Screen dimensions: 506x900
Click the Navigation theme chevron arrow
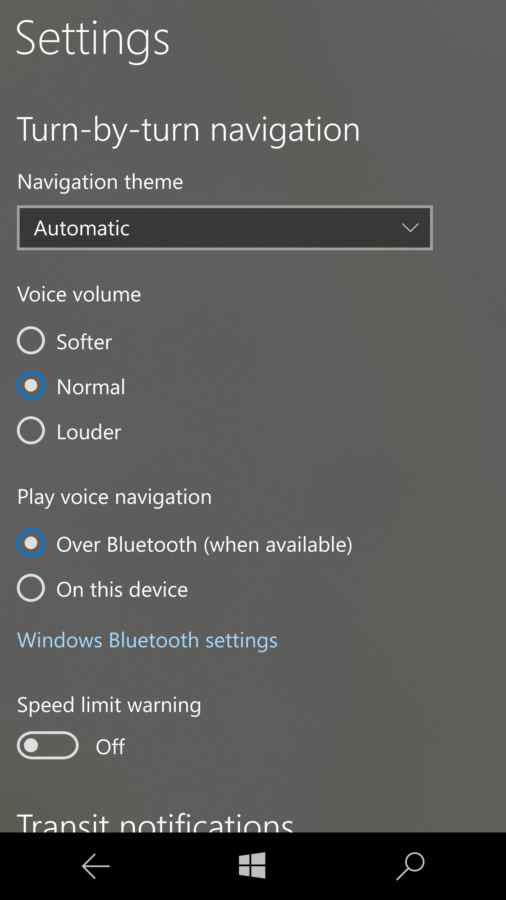(x=410, y=228)
